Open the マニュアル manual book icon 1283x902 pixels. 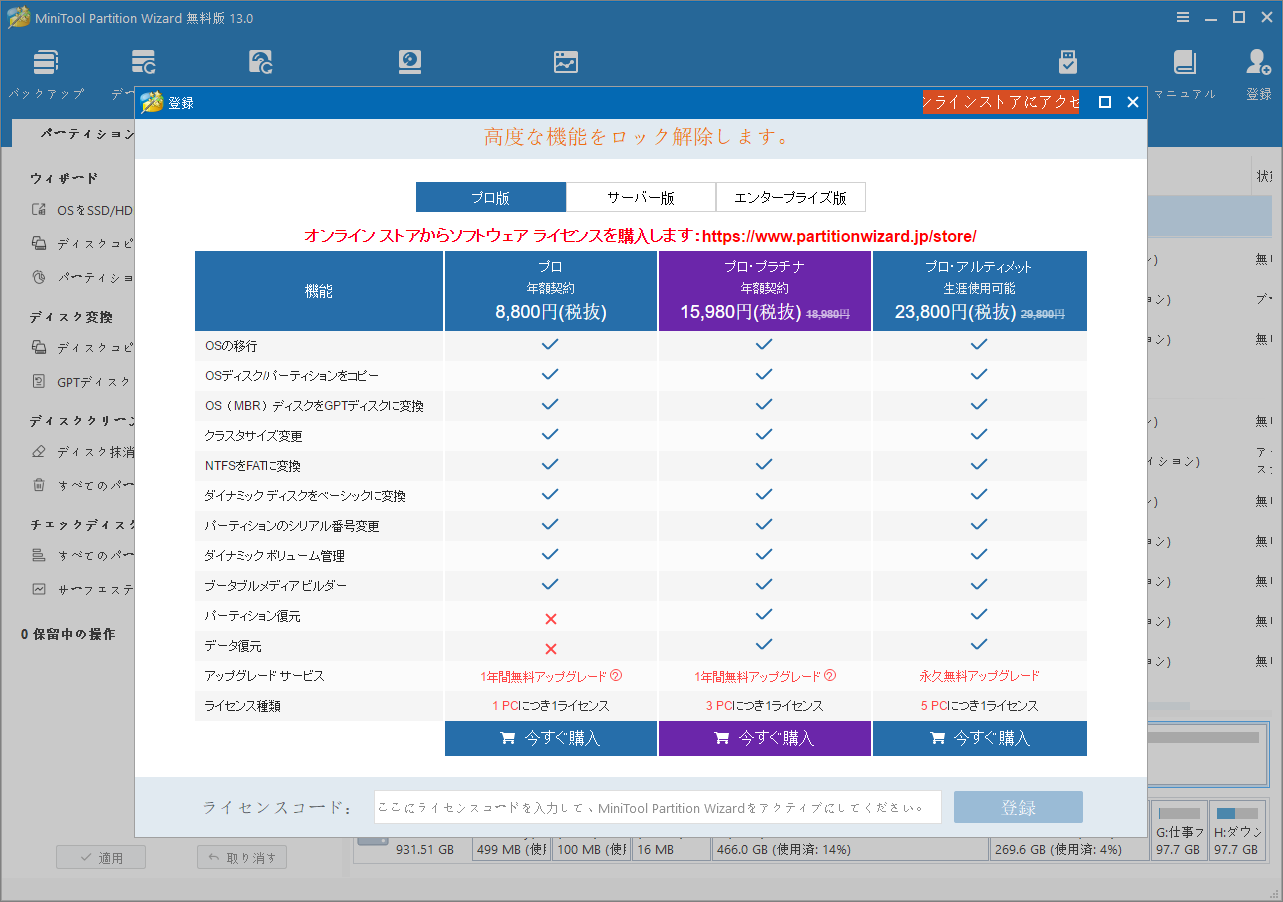tap(1185, 63)
